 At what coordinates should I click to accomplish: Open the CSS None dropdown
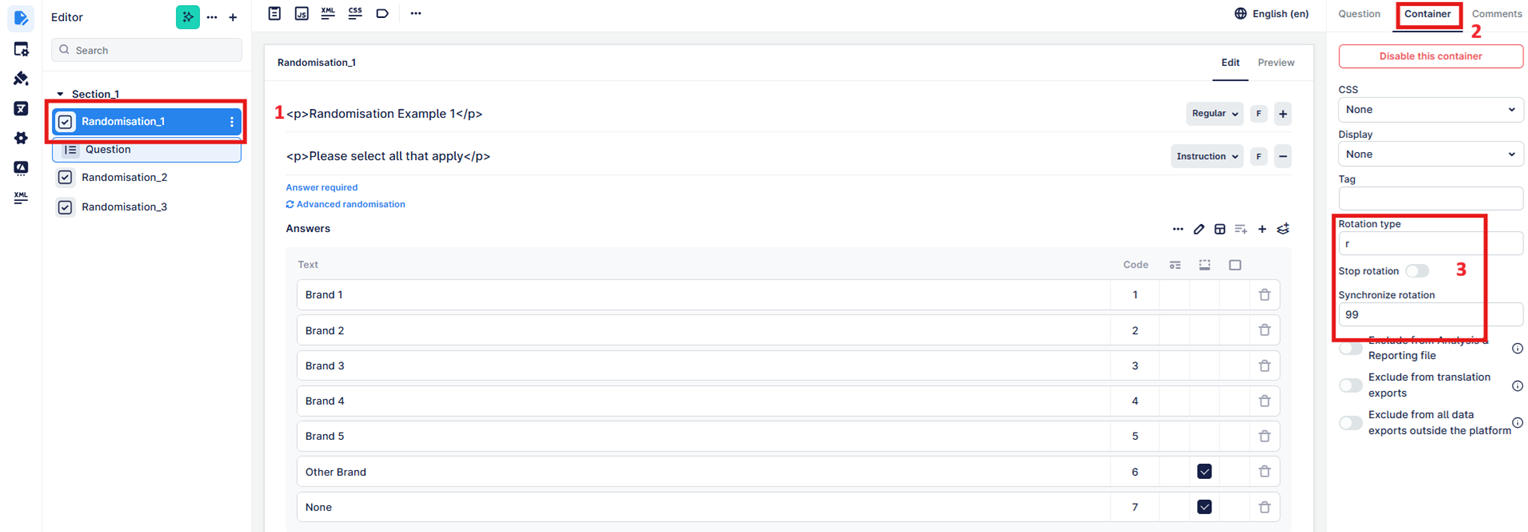tap(1431, 109)
